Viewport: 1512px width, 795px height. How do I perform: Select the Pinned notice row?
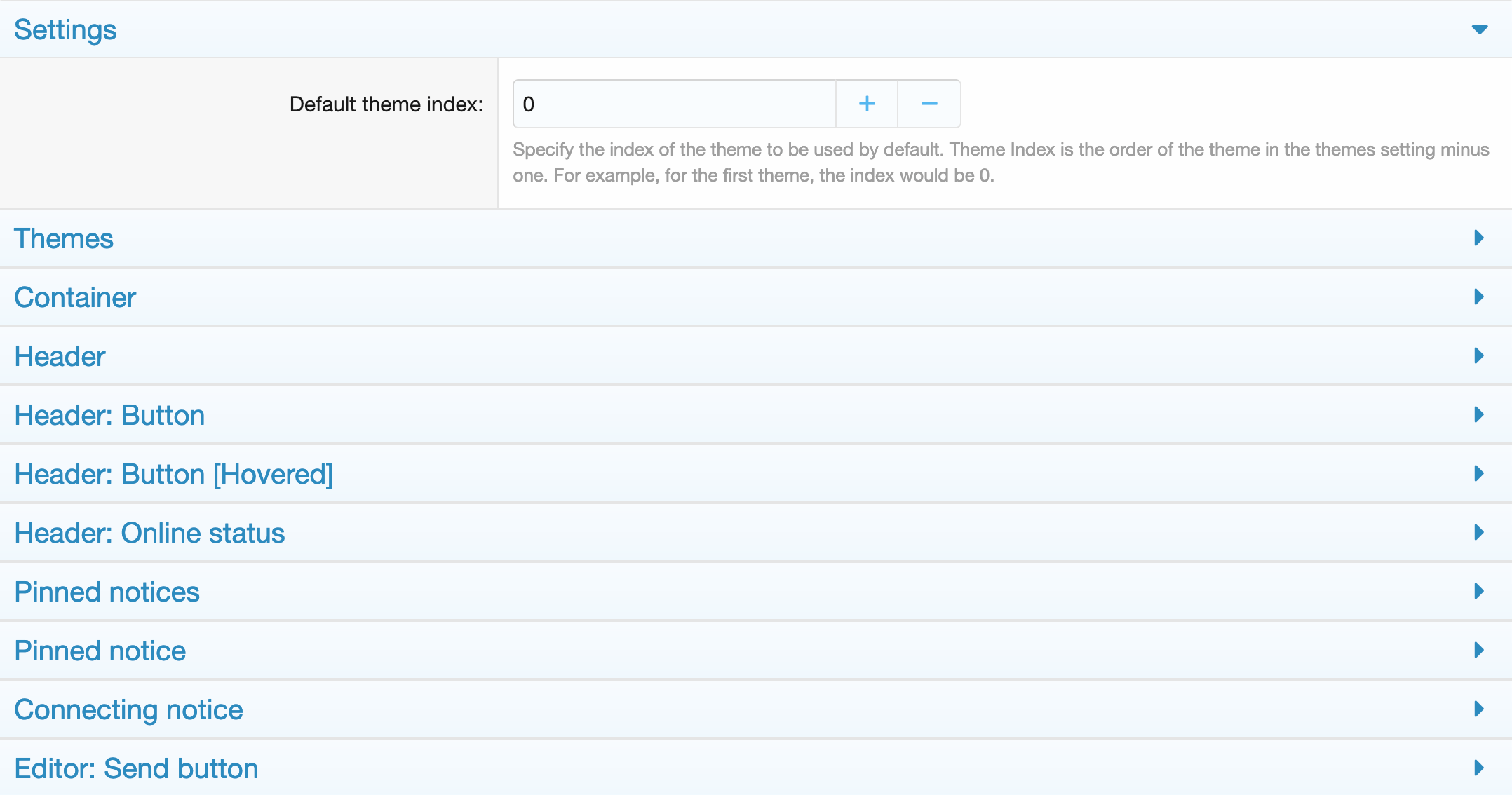click(x=756, y=651)
